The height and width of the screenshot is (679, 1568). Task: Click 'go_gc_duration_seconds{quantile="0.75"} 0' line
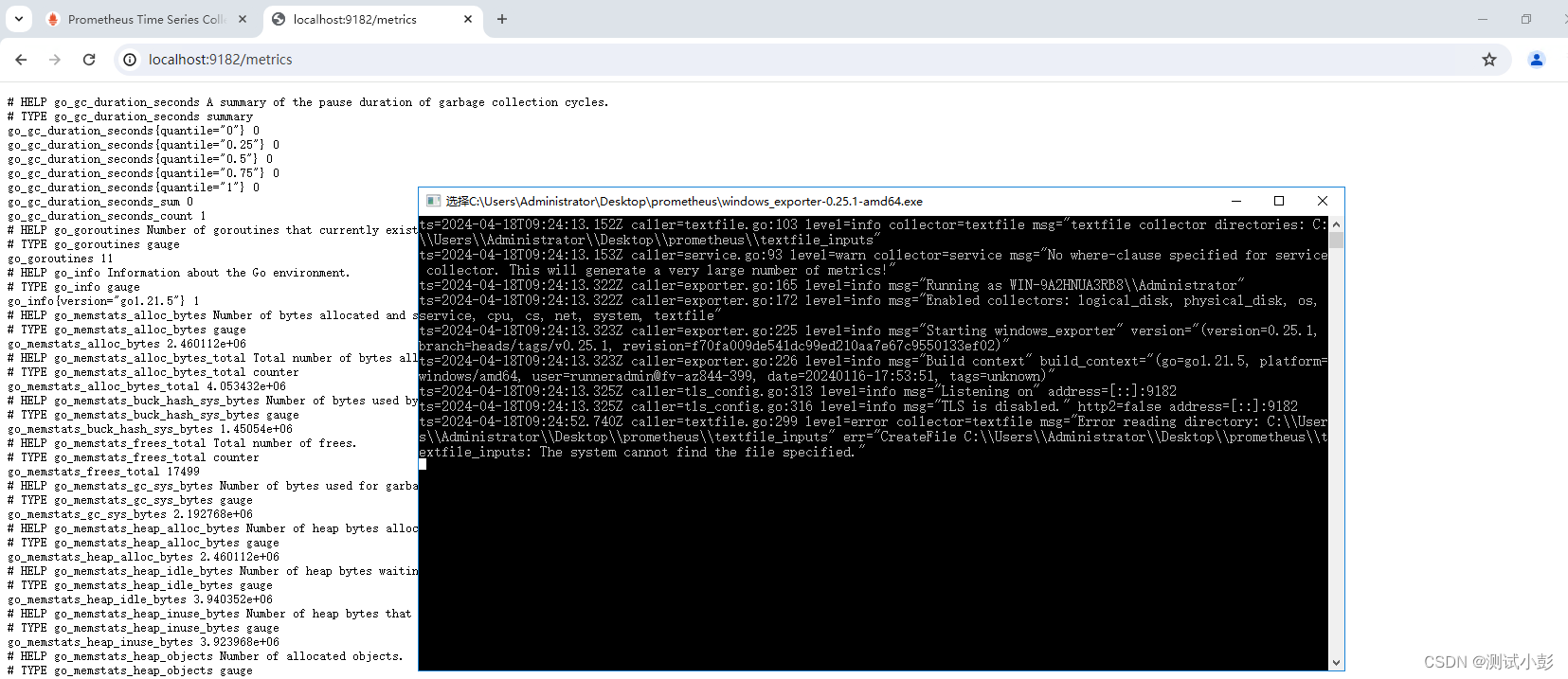coord(144,173)
